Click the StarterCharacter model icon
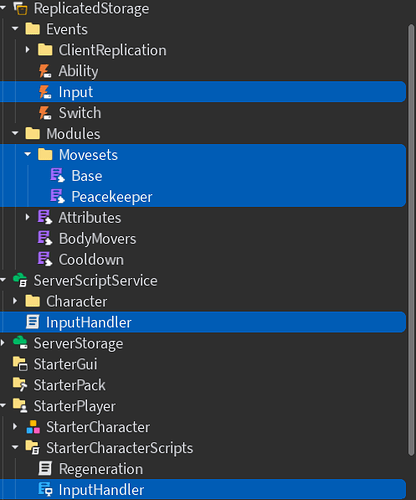Viewport: 416px width, 500px height. tap(33, 427)
